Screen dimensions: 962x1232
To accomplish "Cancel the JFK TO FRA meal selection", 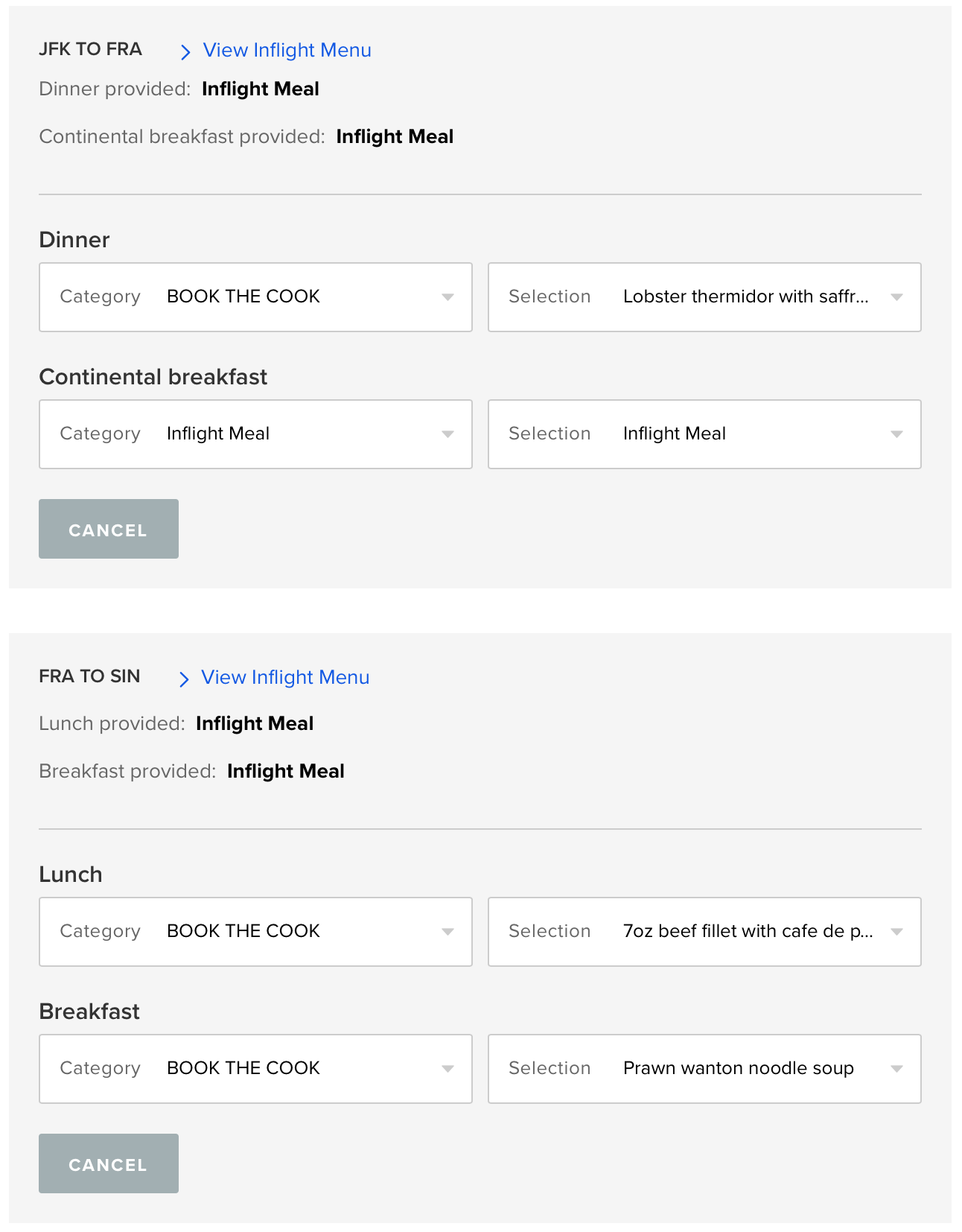I will coord(109,529).
